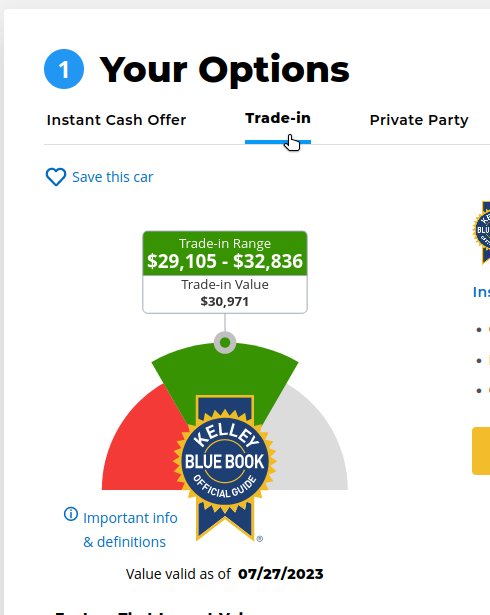Select the Trade-in tab

coord(278,118)
